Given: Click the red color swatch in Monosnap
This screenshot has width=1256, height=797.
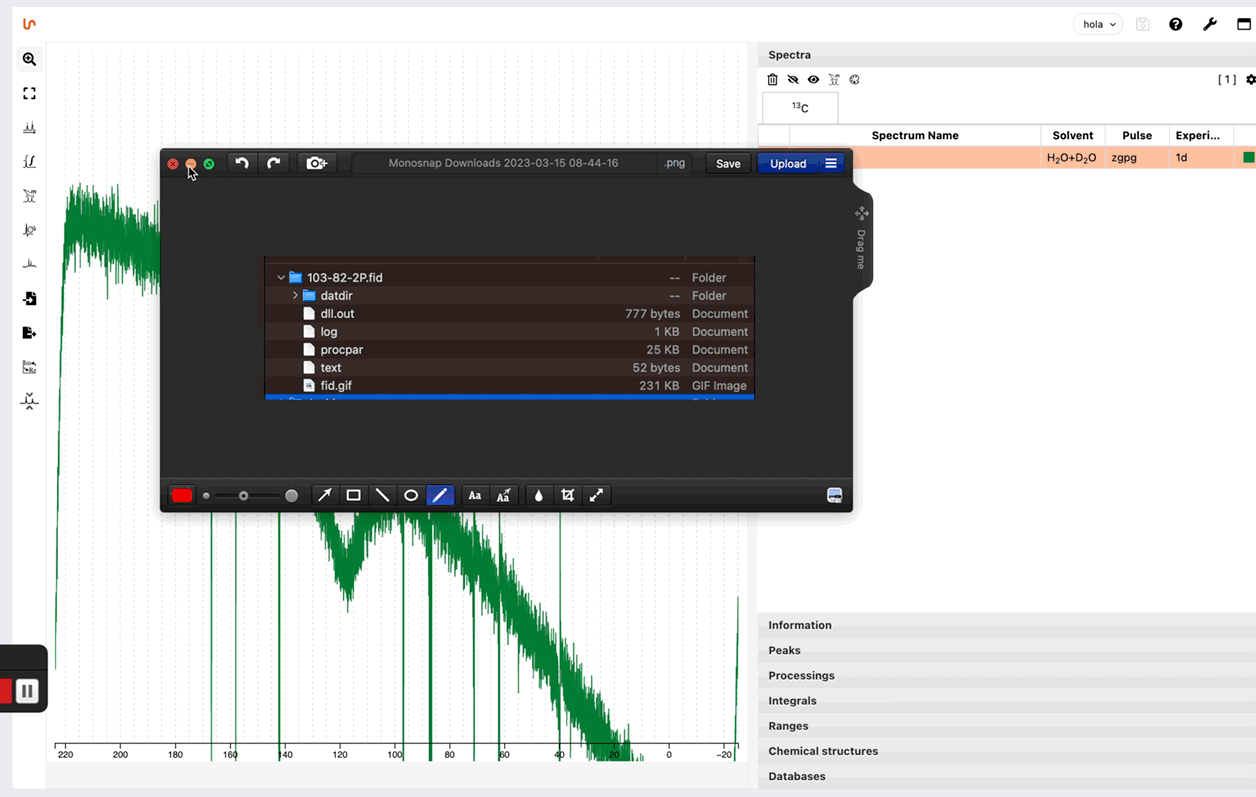Looking at the screenshot, I should click(182, 496).
